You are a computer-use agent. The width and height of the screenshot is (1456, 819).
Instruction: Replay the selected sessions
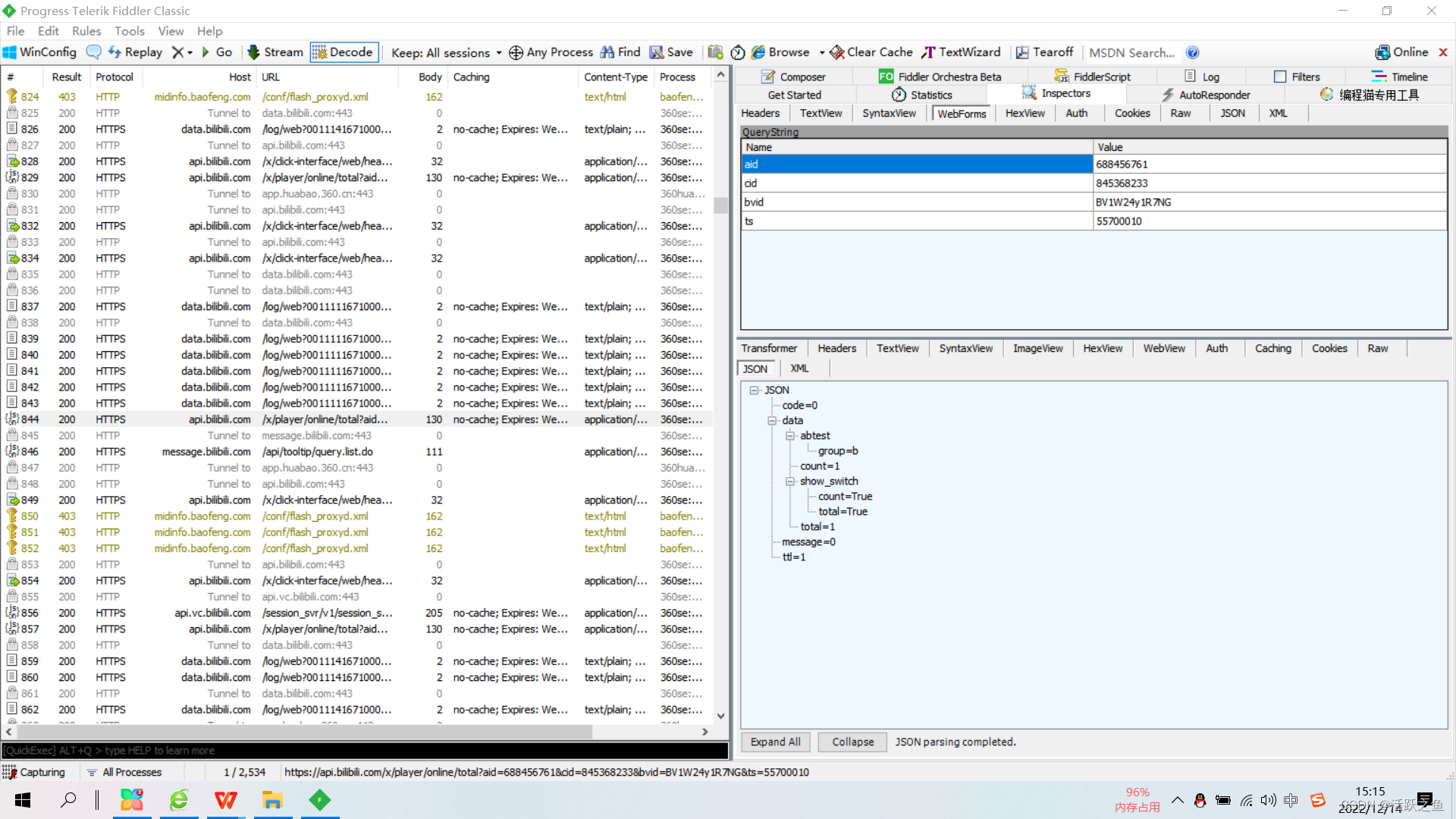coord(135,52)
